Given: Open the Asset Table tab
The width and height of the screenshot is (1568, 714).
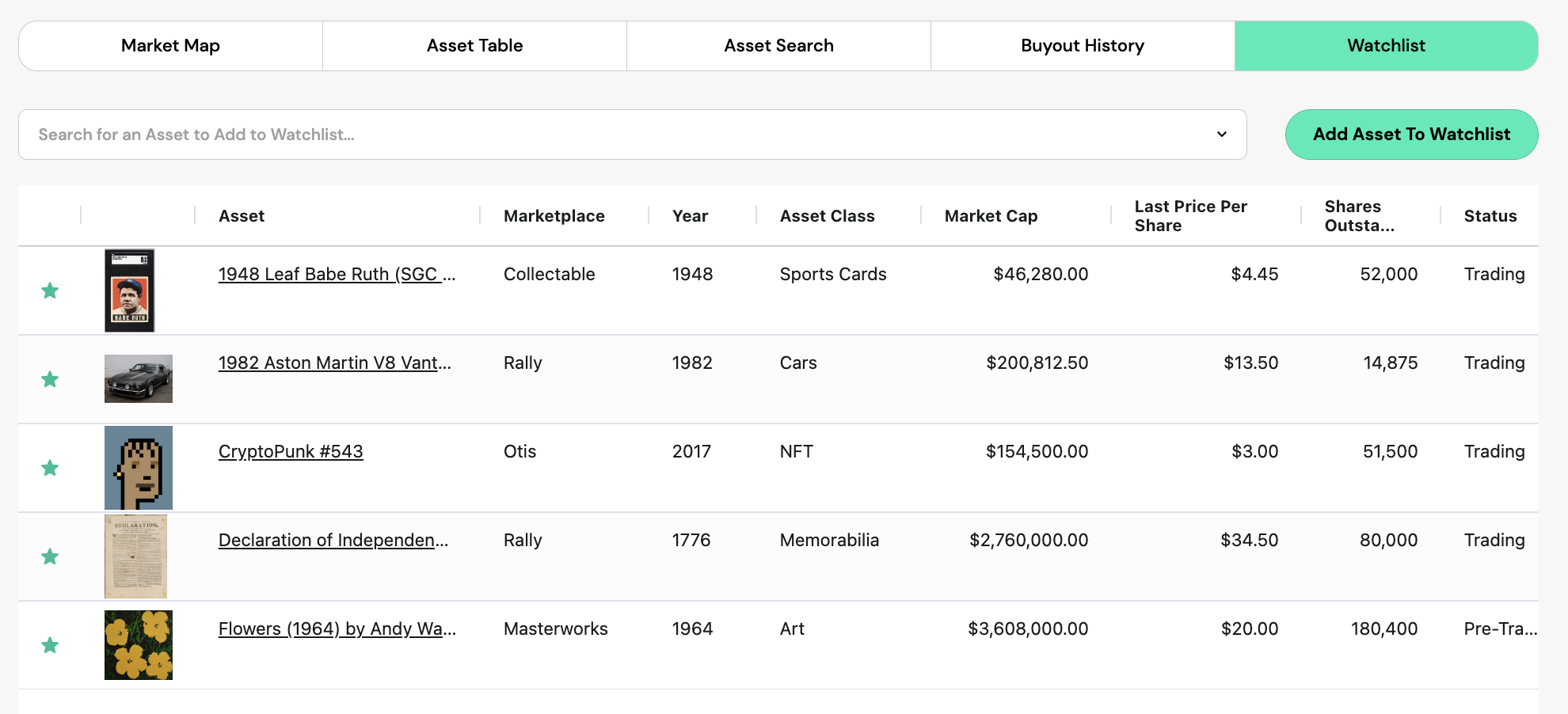Looking at the screenshot, I should [474, 46].
